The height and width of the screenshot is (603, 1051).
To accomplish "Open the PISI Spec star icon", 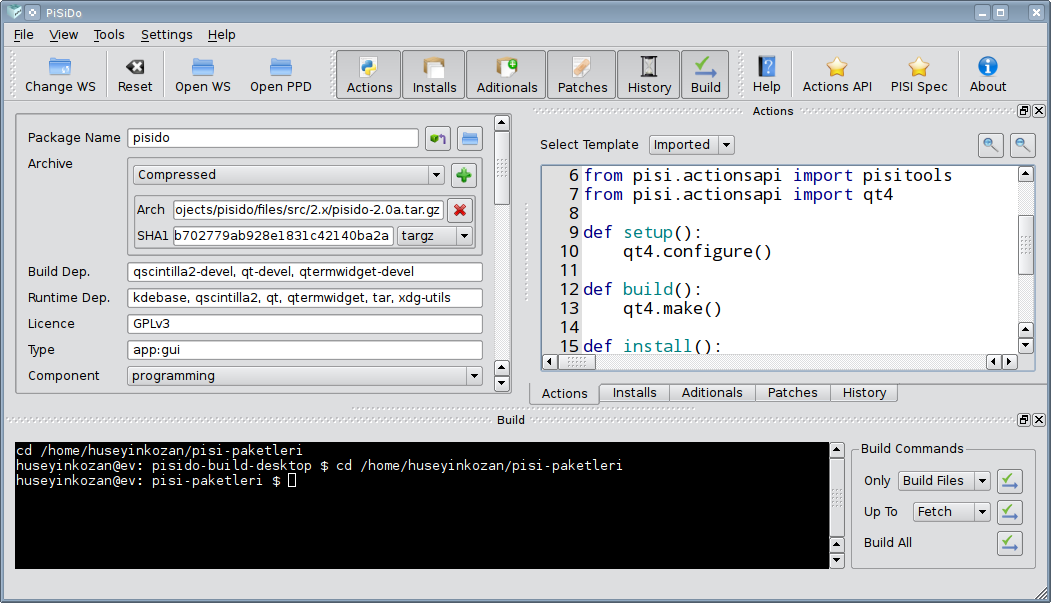I will tap(918, 67).
